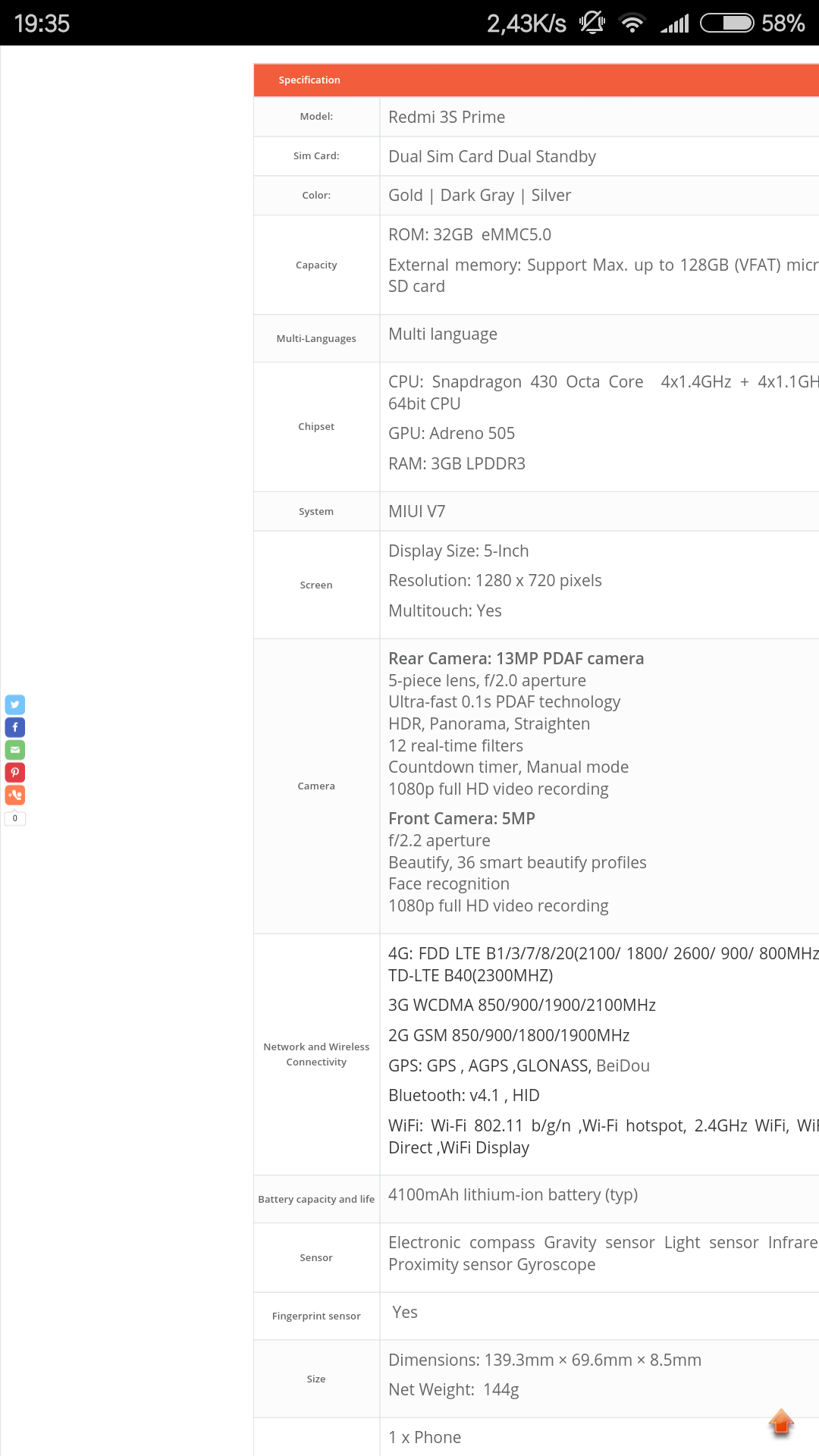Select the "Multitouch: Yes" line
Image resolution: width=819 pixels, height=1456 pixels.
[x=445, y=610]
